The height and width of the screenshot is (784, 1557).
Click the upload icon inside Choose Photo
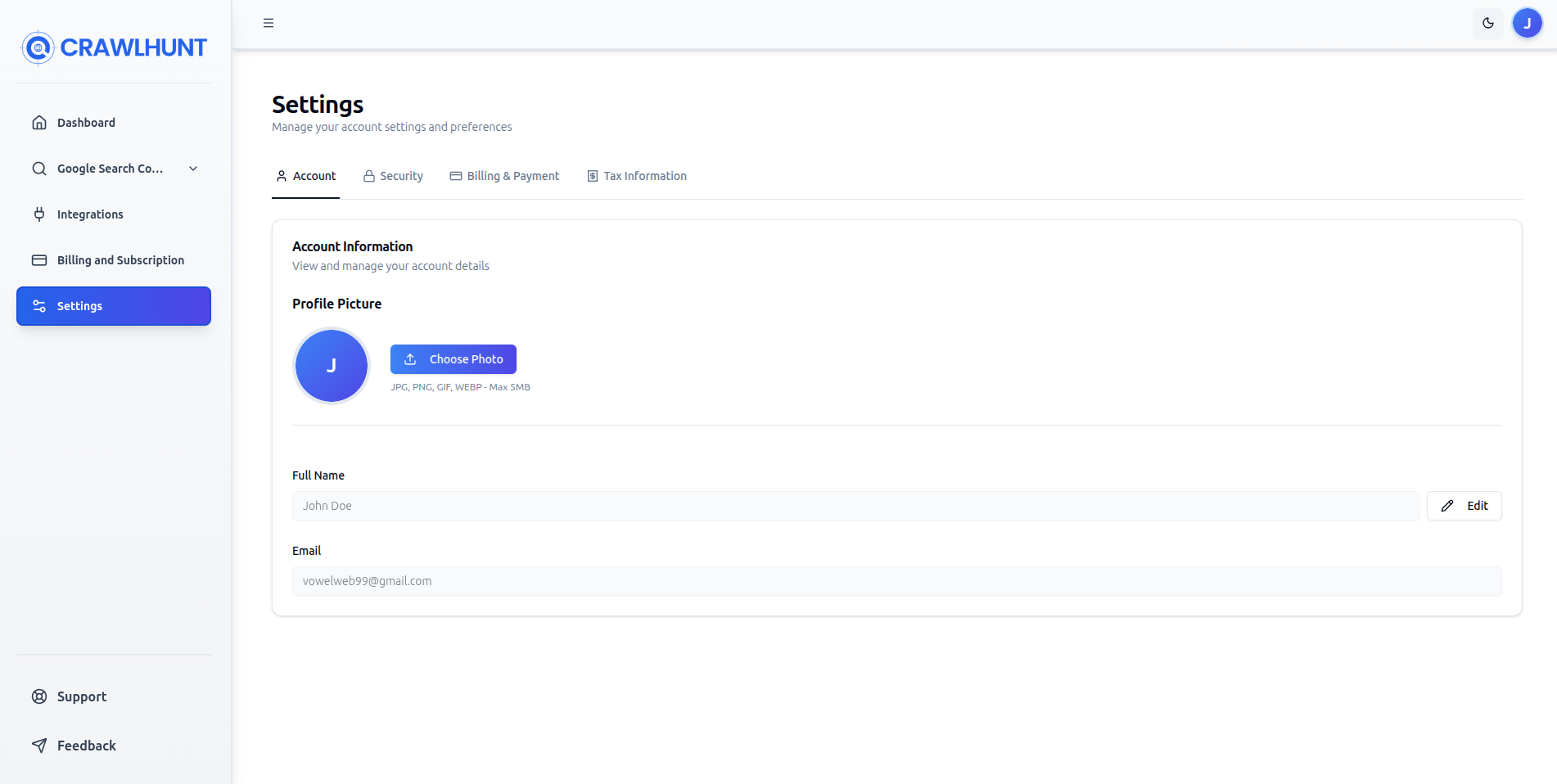point(410,359)
